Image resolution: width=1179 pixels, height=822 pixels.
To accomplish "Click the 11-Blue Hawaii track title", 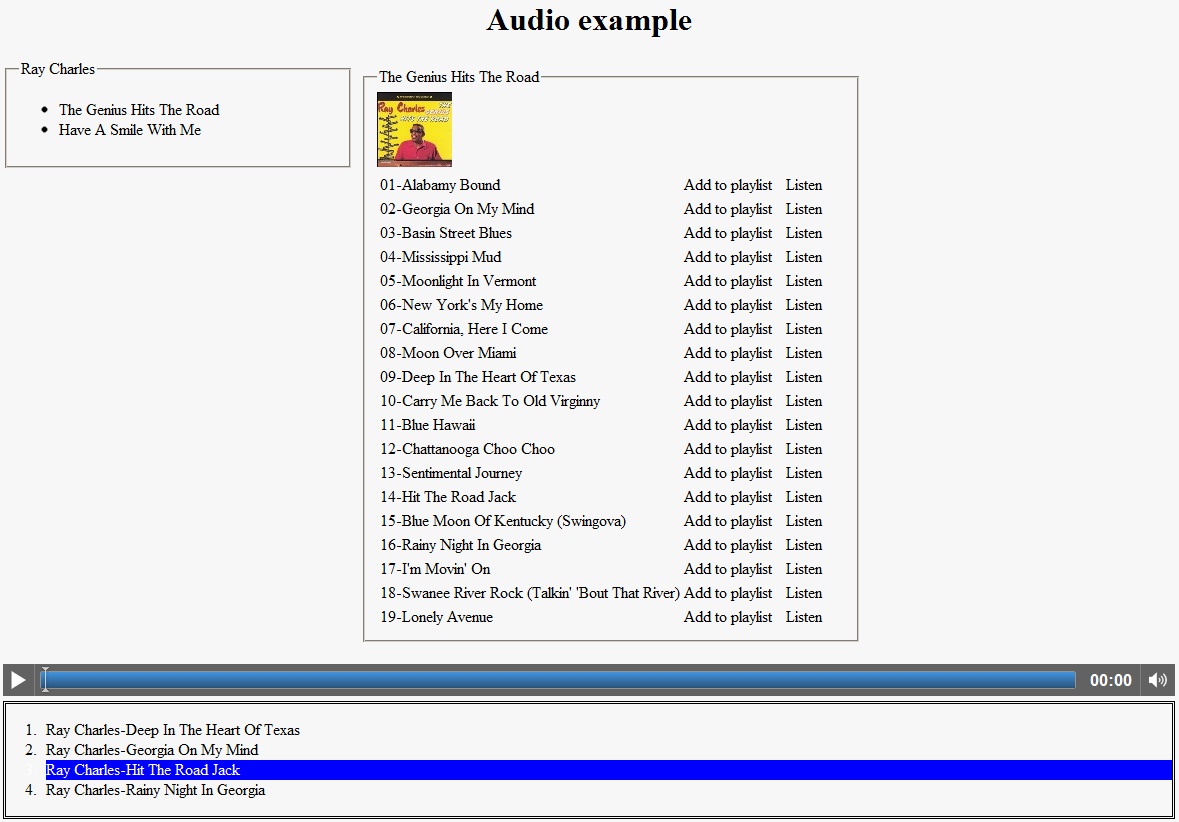I will tap(427, 426).
